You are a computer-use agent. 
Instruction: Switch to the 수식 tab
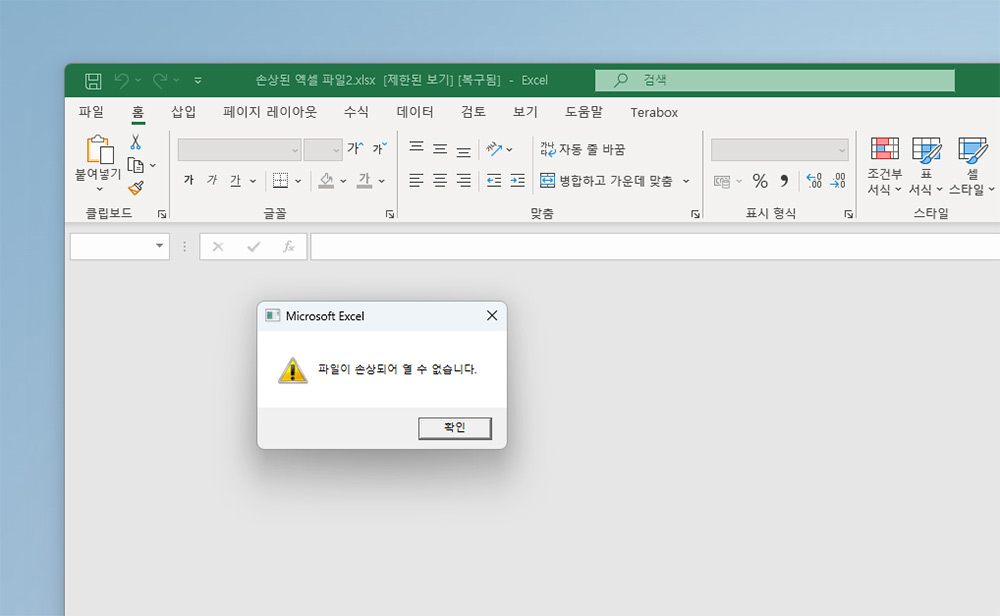[x=356, y=112]
